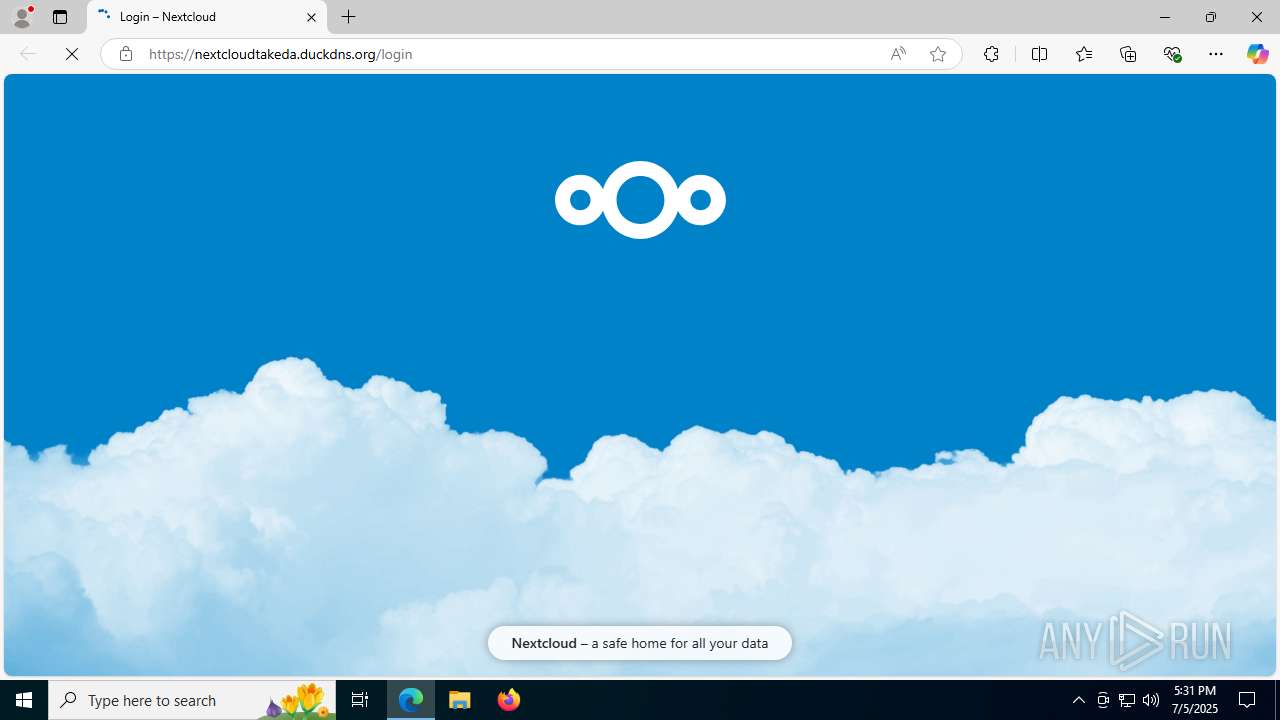Select the Login – Nextcloud tab
The image size is (1280, 720).
tap(207, 17)
